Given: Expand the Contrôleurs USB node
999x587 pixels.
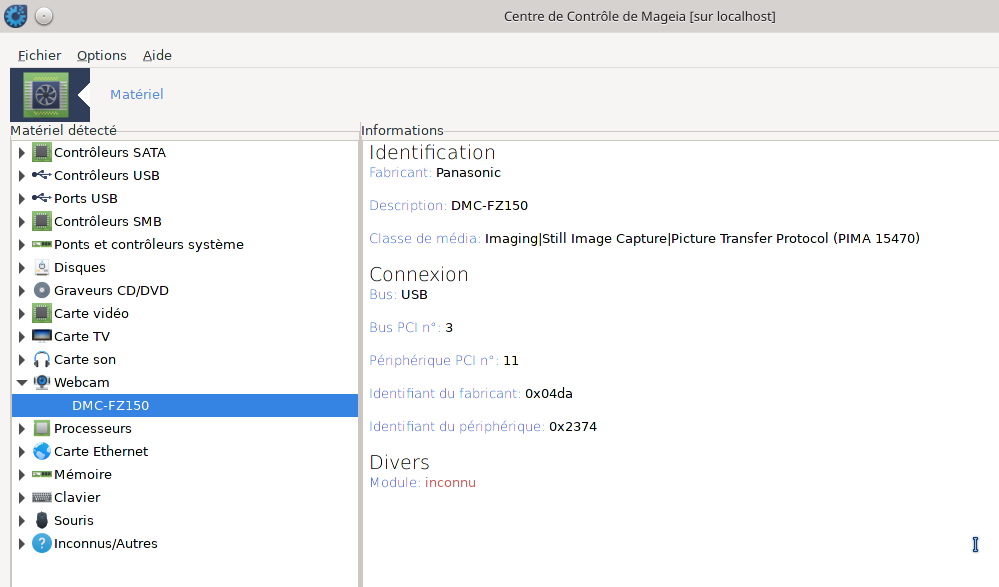Looking at the screenshot, I should pos(22,175).
